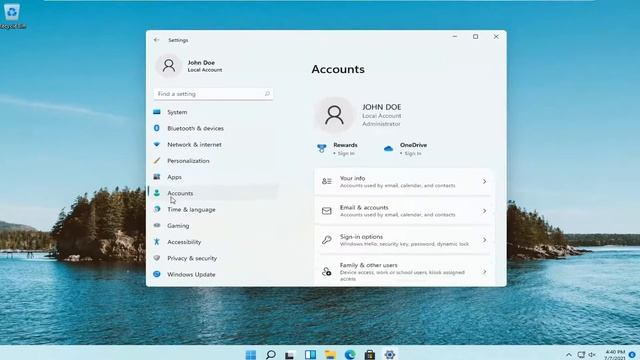Click the Privacy shield icon
Viewport: 640px width, 360px height.
pos(157,258)
